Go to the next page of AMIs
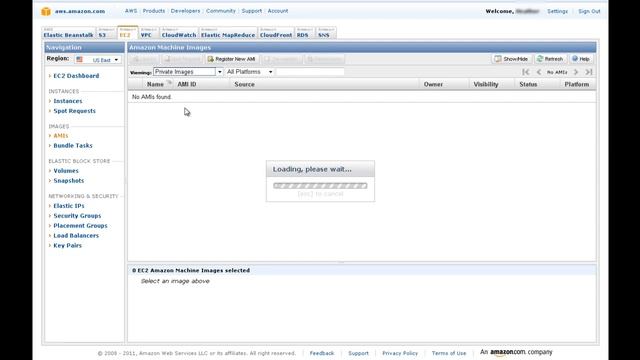 click(576, 72)
